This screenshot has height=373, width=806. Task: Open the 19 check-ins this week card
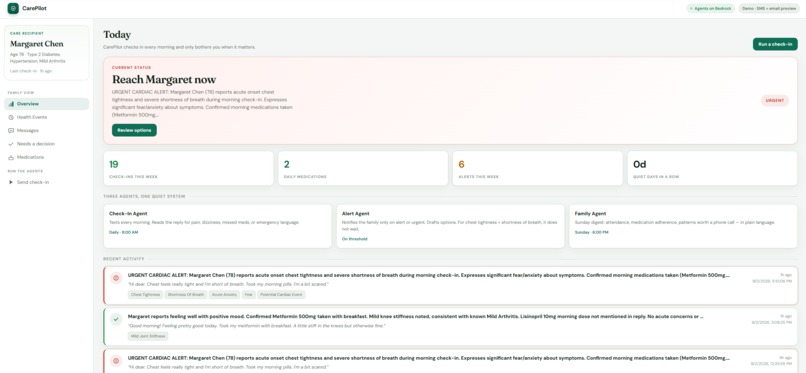pyautogui.click(x=189, y=169)
